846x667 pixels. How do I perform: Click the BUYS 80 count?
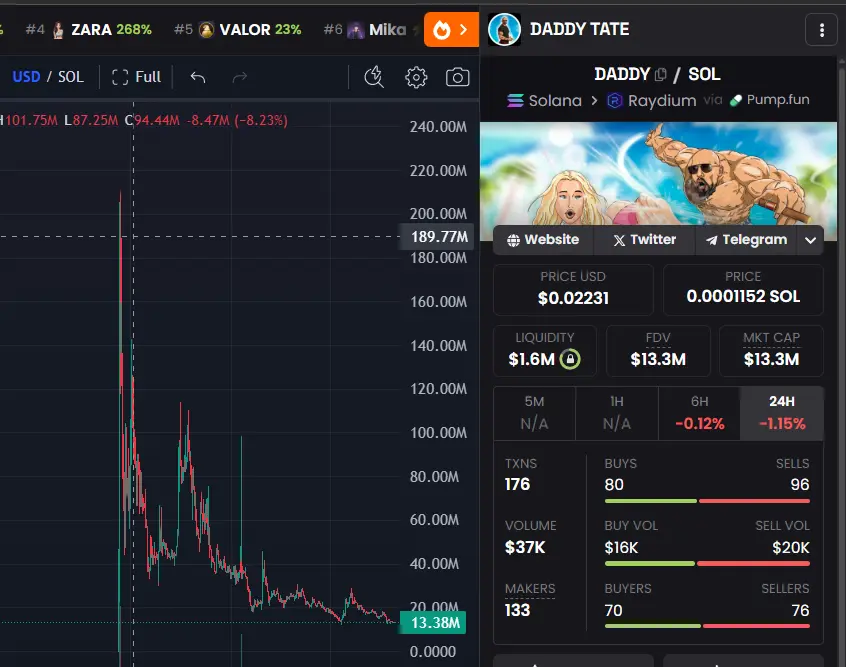click(614, 485)
